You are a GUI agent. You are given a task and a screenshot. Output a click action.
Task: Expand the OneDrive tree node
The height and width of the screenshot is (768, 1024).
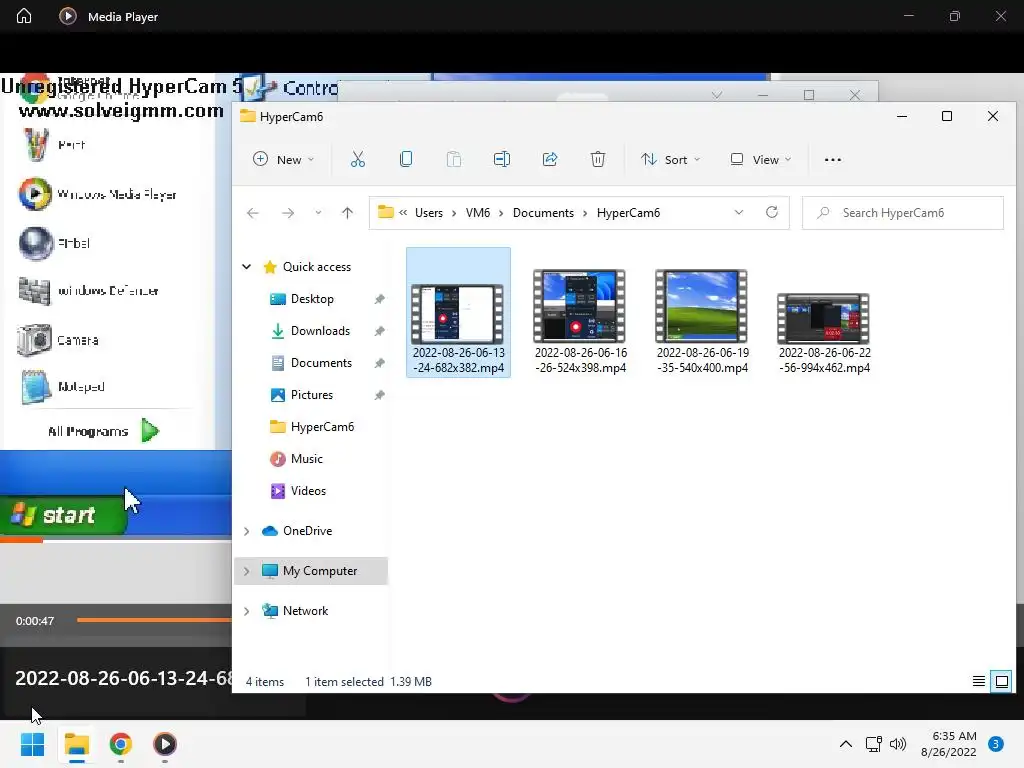tap(246, 531)
